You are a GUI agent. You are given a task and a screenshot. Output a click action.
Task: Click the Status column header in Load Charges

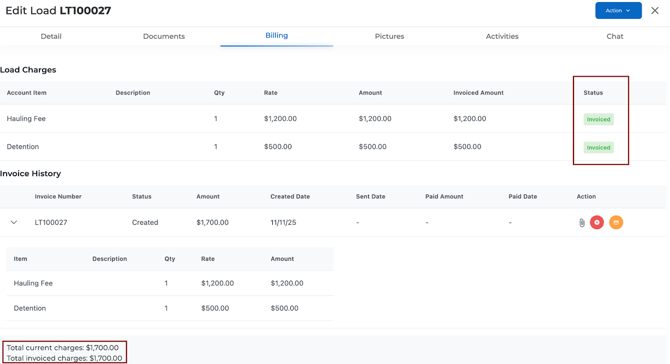click(593, 93)
